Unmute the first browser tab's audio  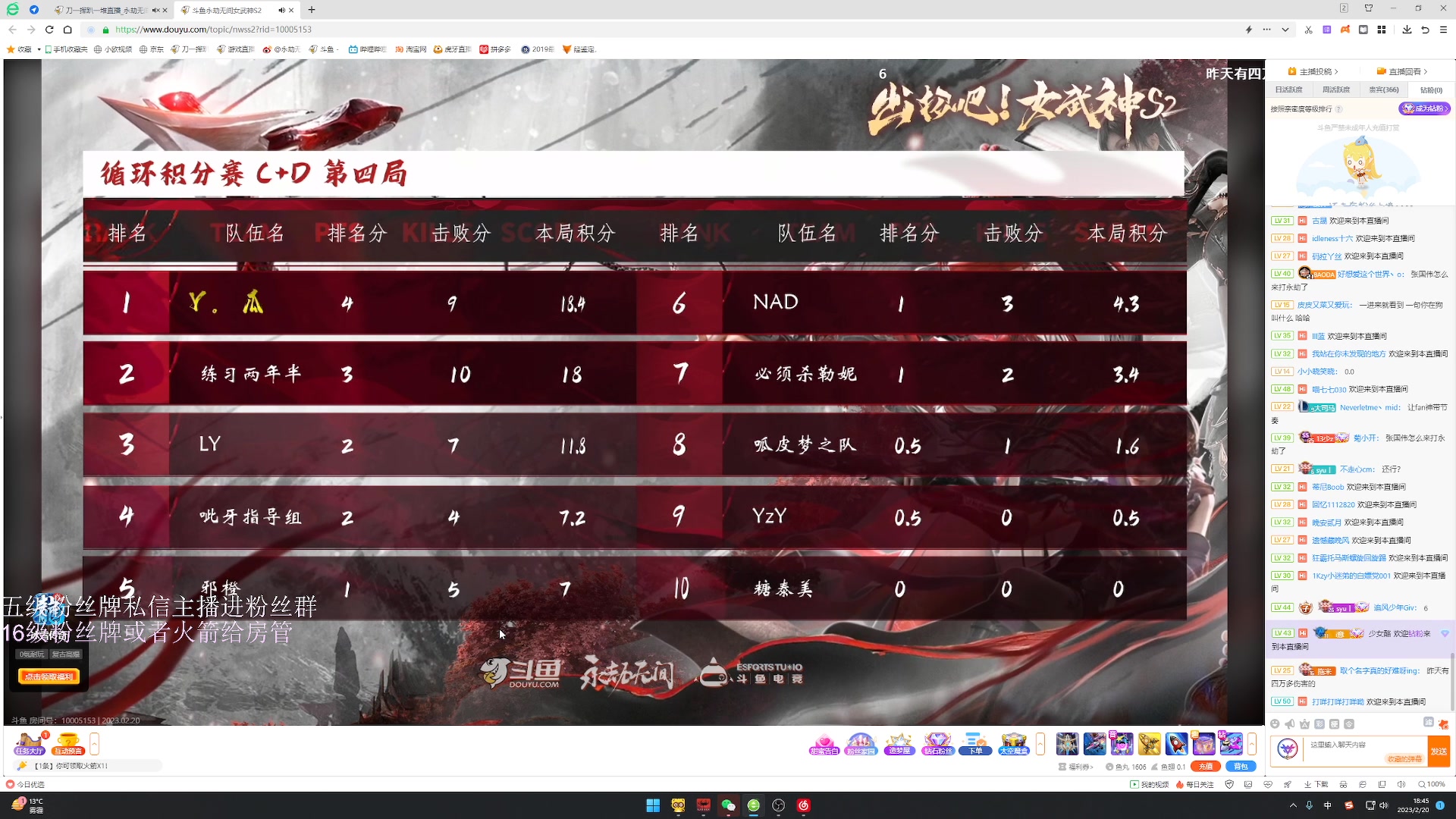[x=155, y=10]
